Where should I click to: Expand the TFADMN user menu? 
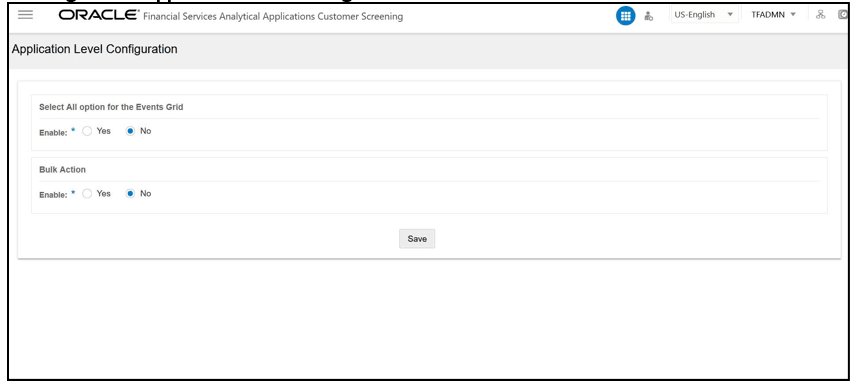[x=773, y=15]
